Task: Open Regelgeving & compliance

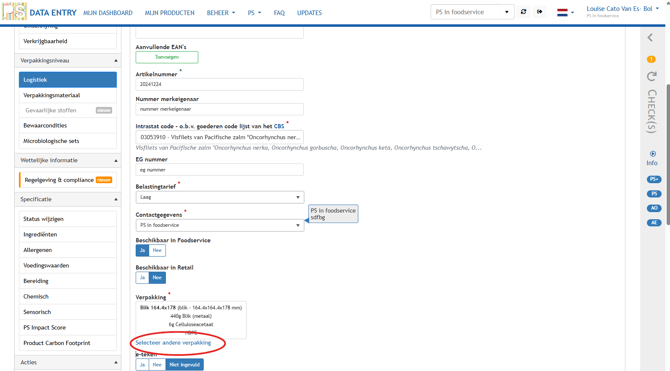Action: click(68, 180)
